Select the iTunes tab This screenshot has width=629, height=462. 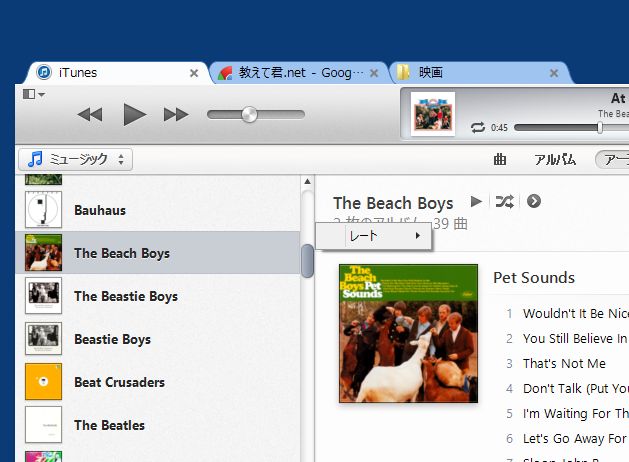[116, 73]
